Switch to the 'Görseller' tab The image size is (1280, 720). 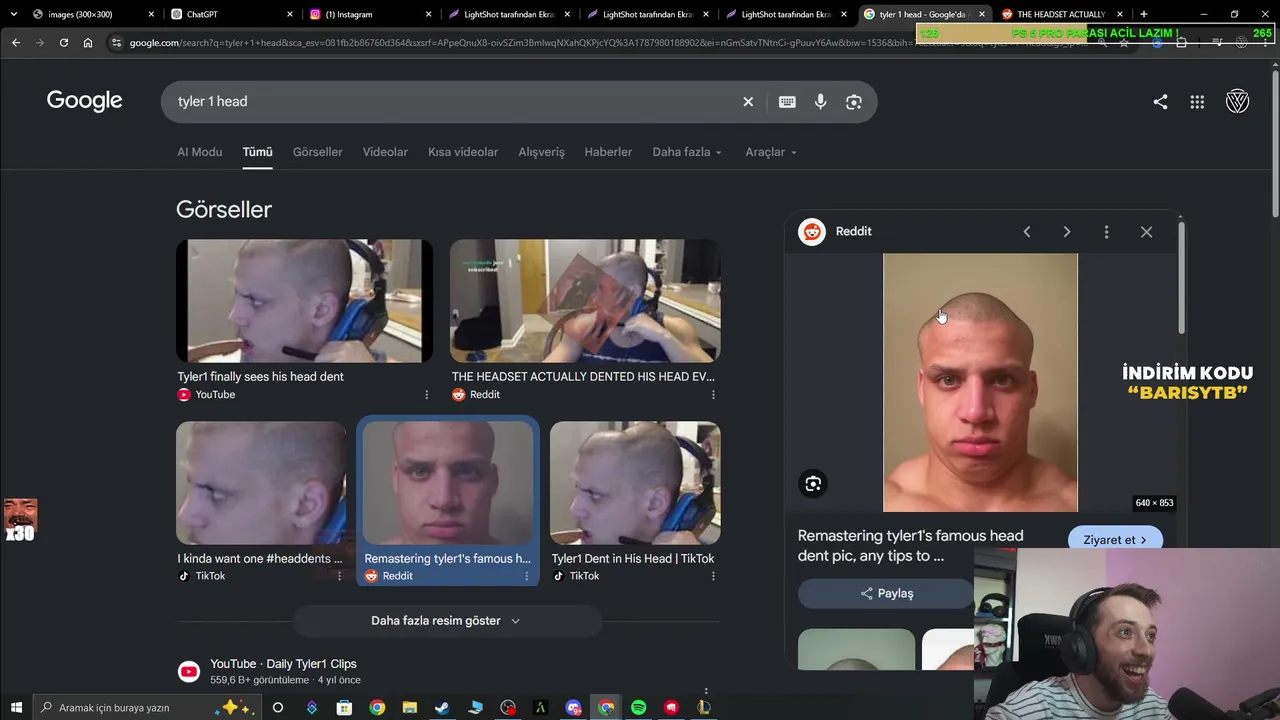[318, 152]
